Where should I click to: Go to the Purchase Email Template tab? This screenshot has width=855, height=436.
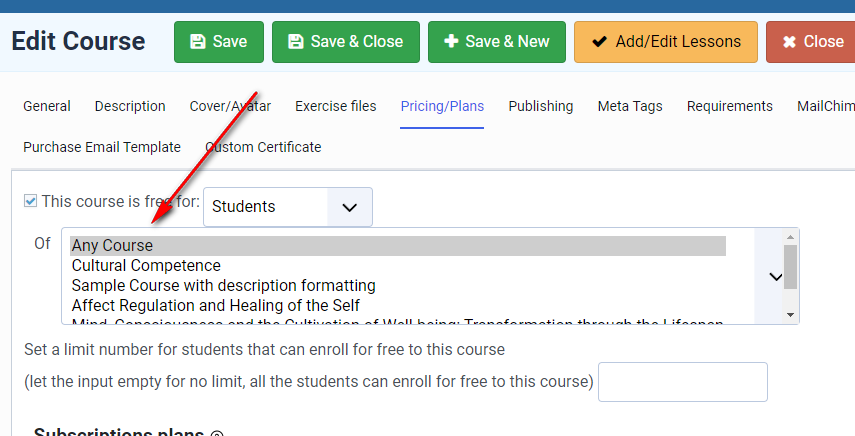[102, 147]
